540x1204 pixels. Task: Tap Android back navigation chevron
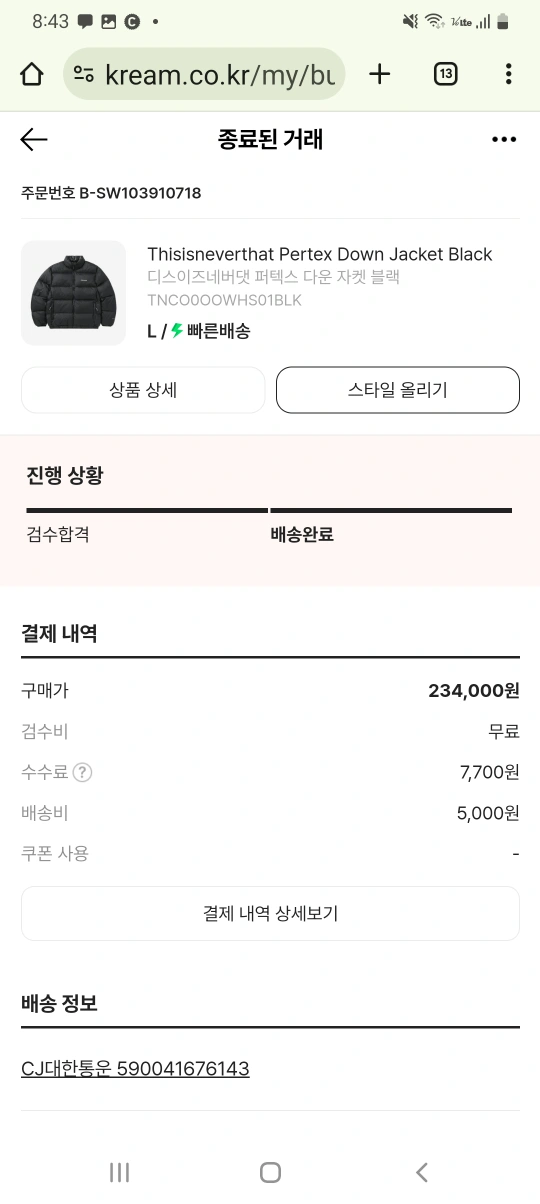click(x=421, y=1172)
